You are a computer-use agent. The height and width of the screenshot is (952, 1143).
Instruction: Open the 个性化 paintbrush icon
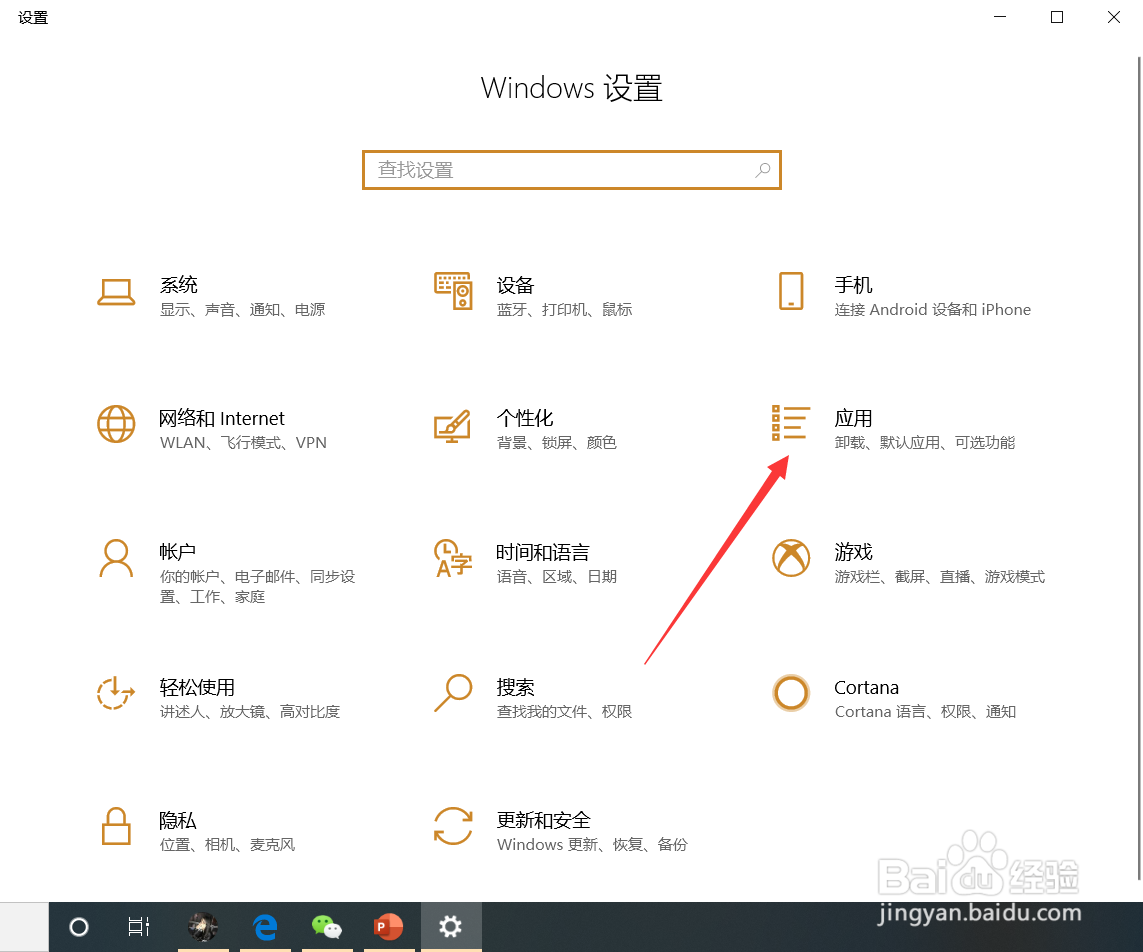pyautogui.click(x=453, y=426)
